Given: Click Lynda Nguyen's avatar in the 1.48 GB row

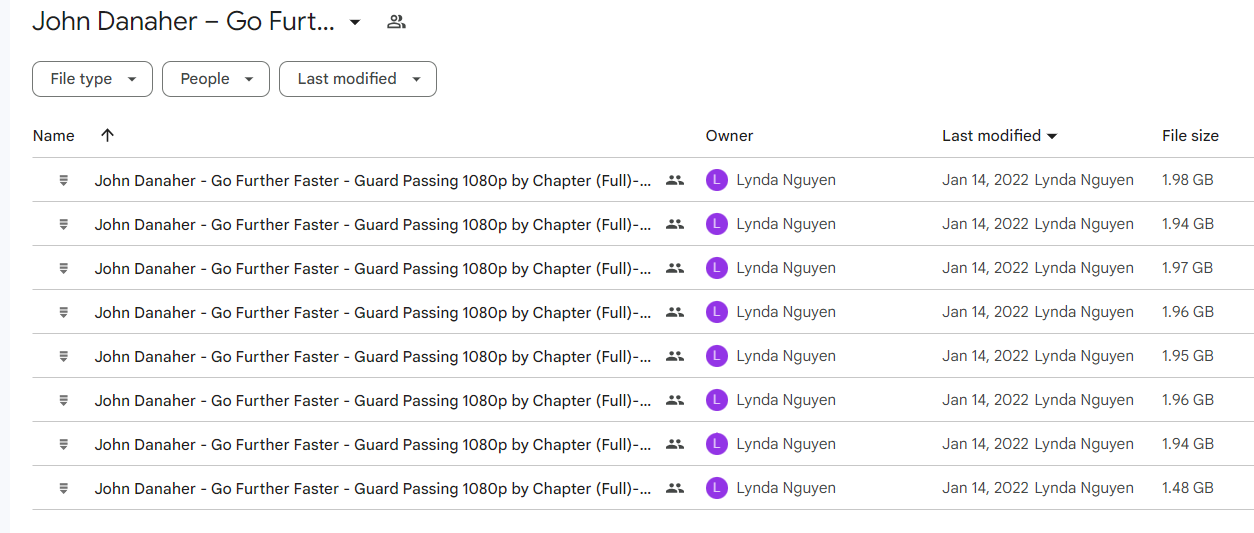Looking at the screenshot, I should click(716, 488).
